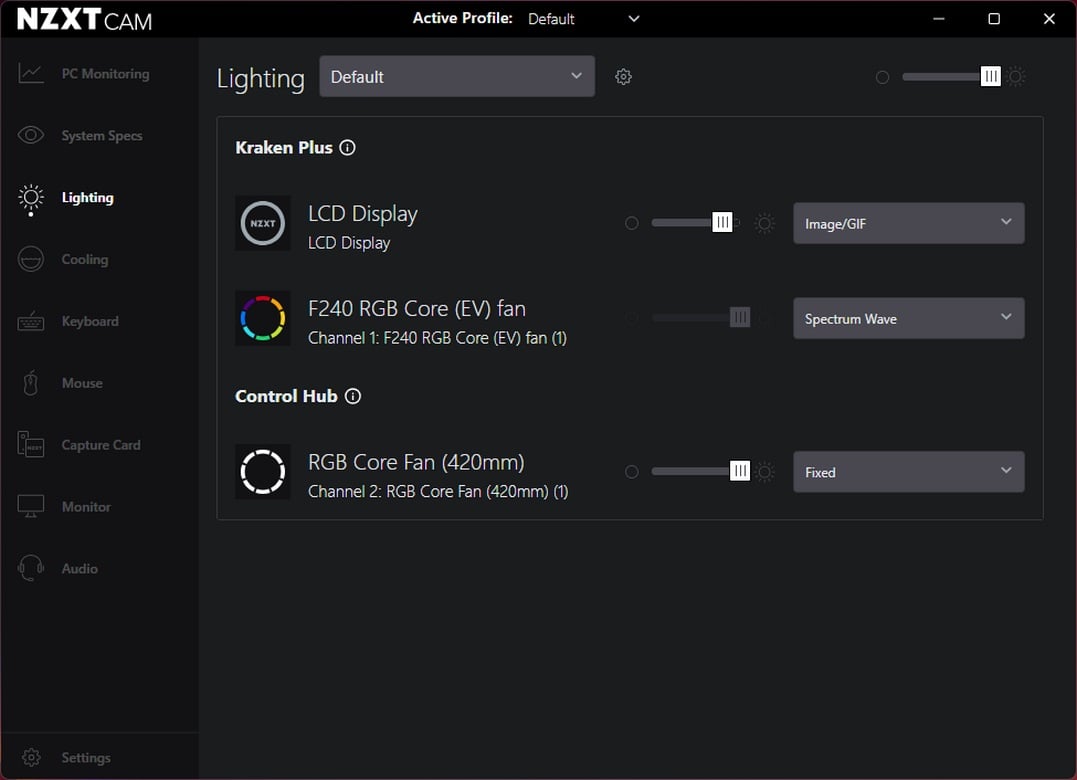Minimize the NZXT CAM window

[x=939, y=19]
